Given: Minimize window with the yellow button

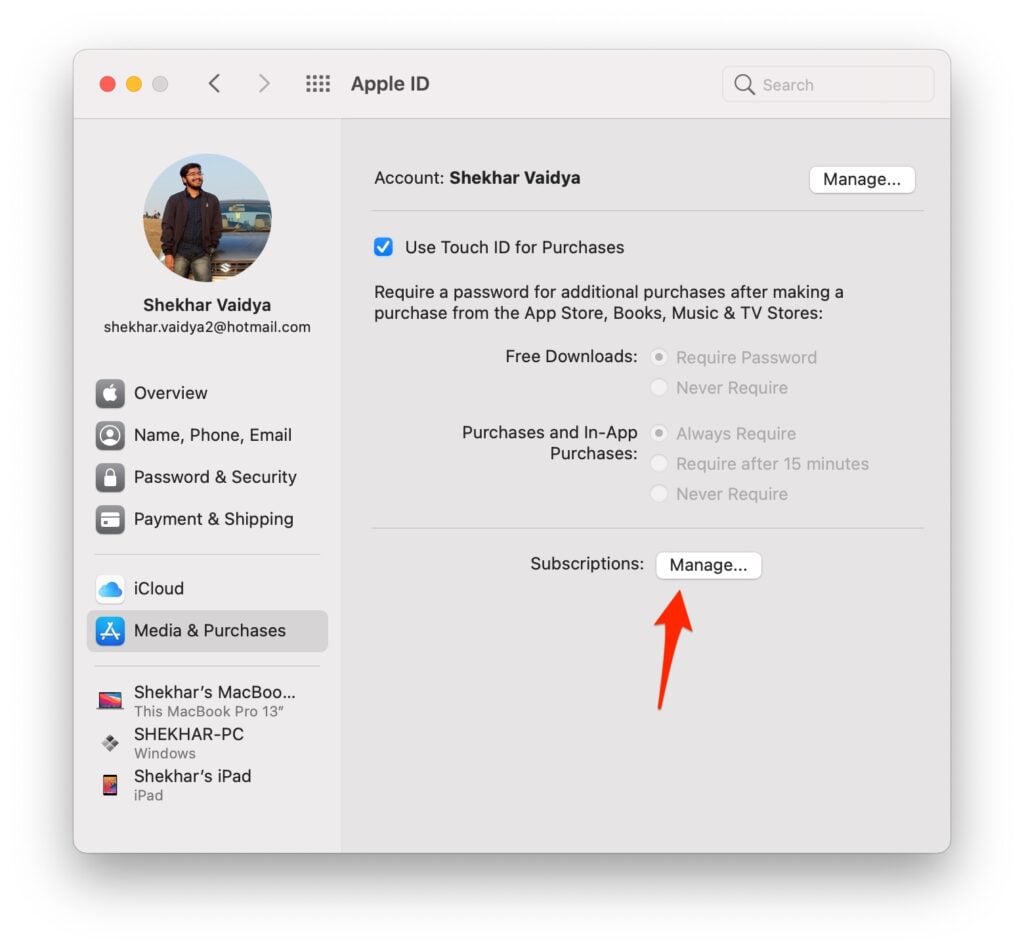Looking at the screenshot, I should coord(134,84).
